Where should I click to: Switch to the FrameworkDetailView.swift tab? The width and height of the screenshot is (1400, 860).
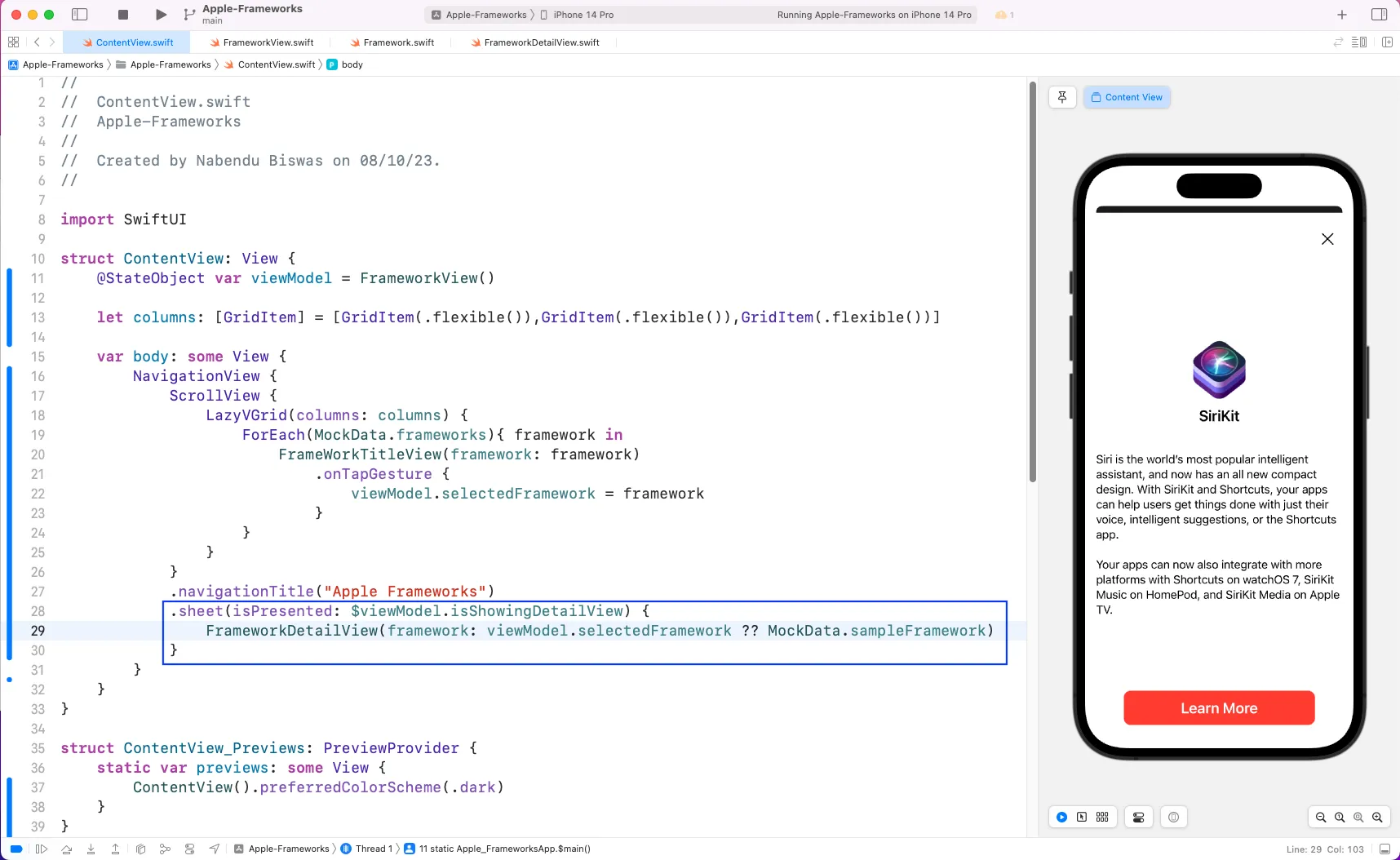coord(535,42)
